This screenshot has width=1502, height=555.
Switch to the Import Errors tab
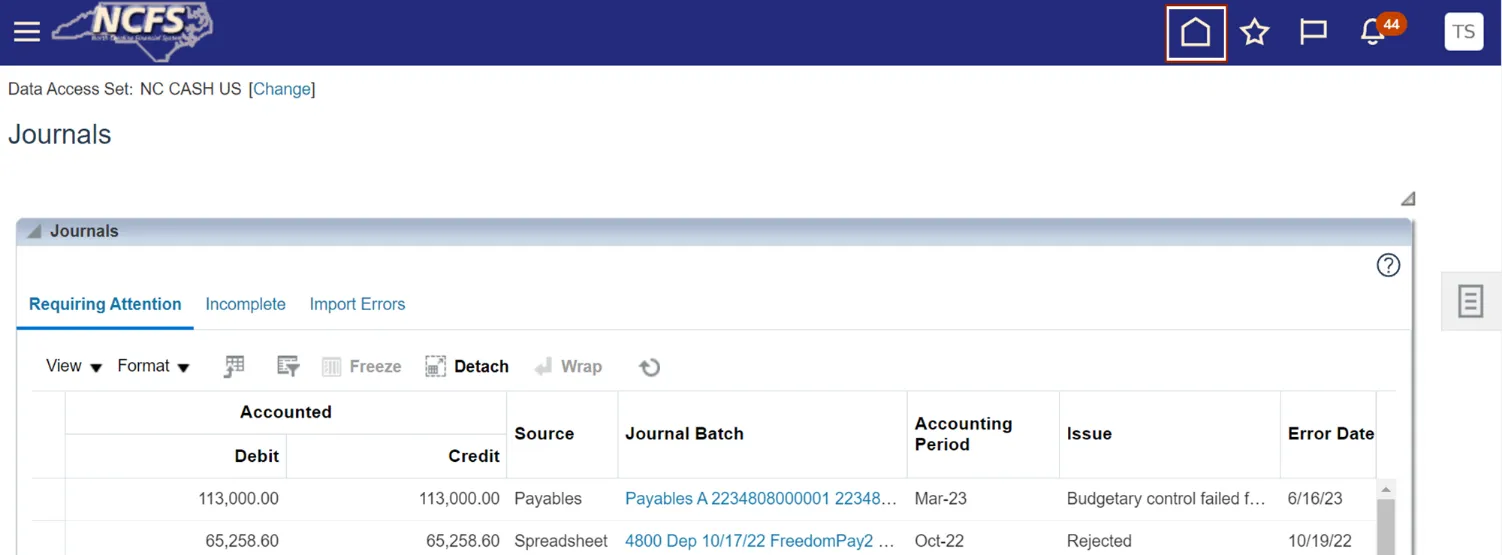[x=357, y=304]
